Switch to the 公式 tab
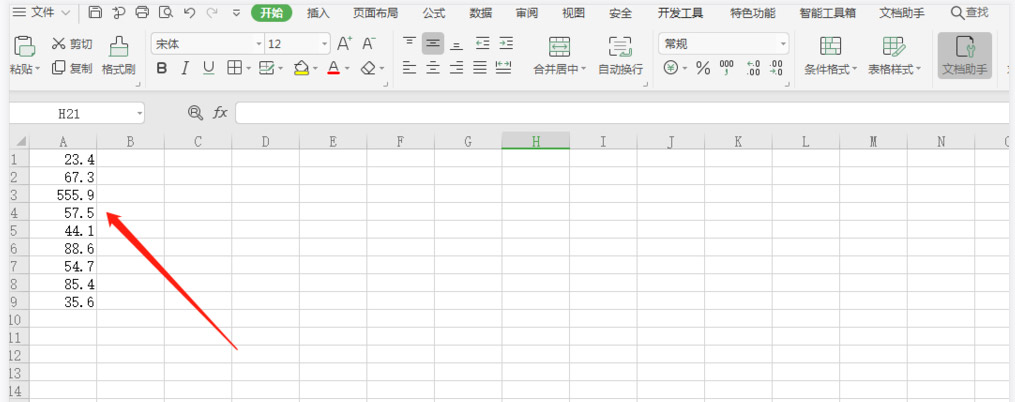 [434, 12]
